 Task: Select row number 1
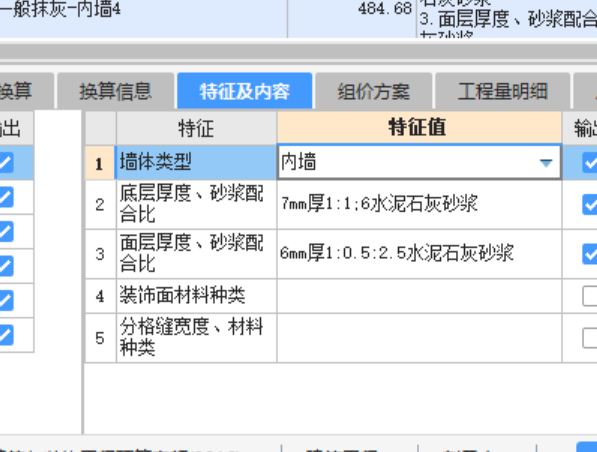pos(100,163)
